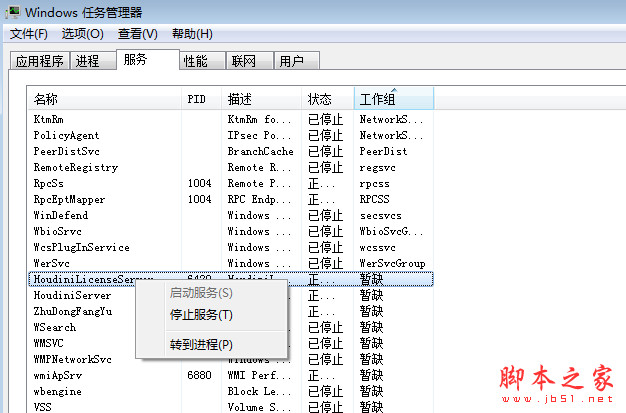Image resolution: width=626 pixels, height=413 pixels.
Task: Select the RemoteRegistry service row
Action: [x=231, y=167]
